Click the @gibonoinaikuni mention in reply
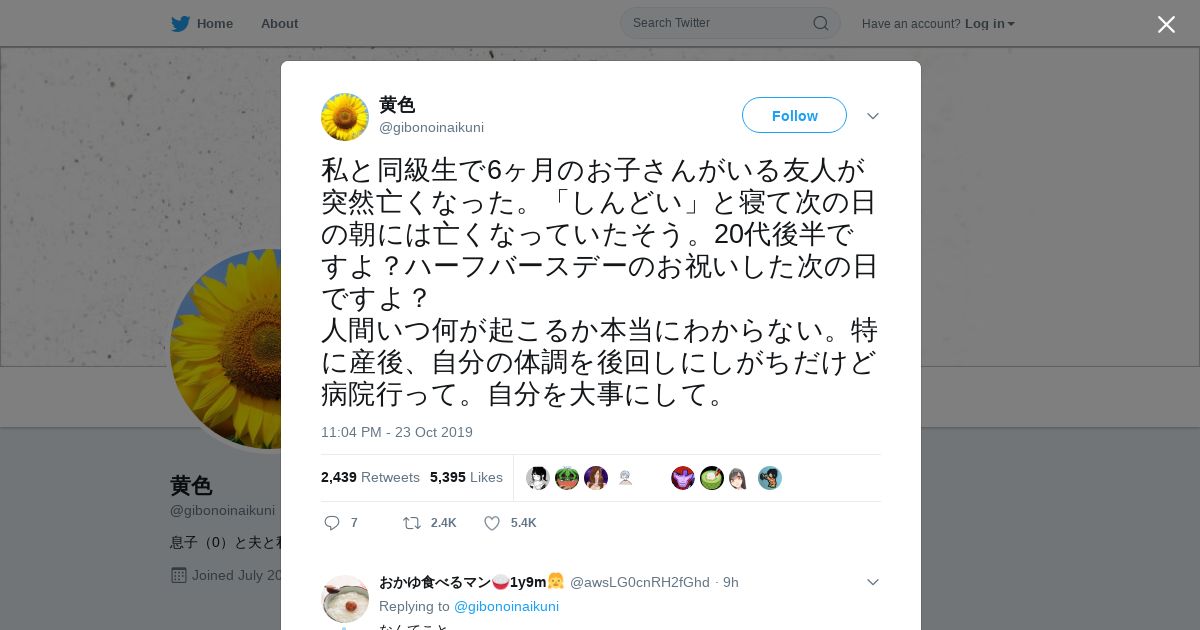The image size is (1200, 630). pyautogui.click(x=506, y=606)
